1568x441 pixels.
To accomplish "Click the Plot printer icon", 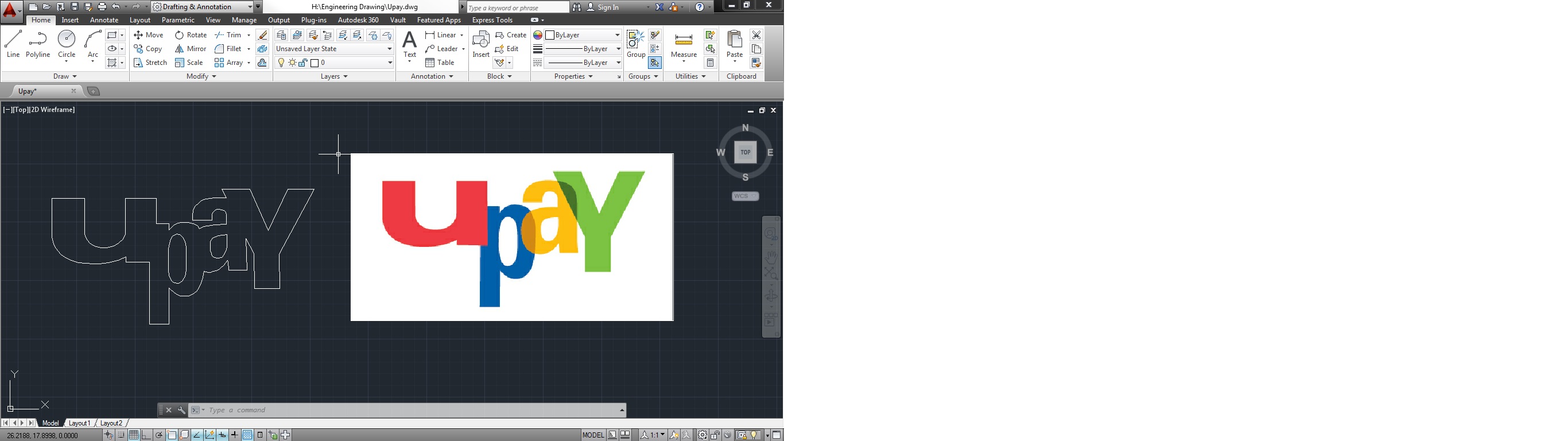I will [x=102, y=7].
